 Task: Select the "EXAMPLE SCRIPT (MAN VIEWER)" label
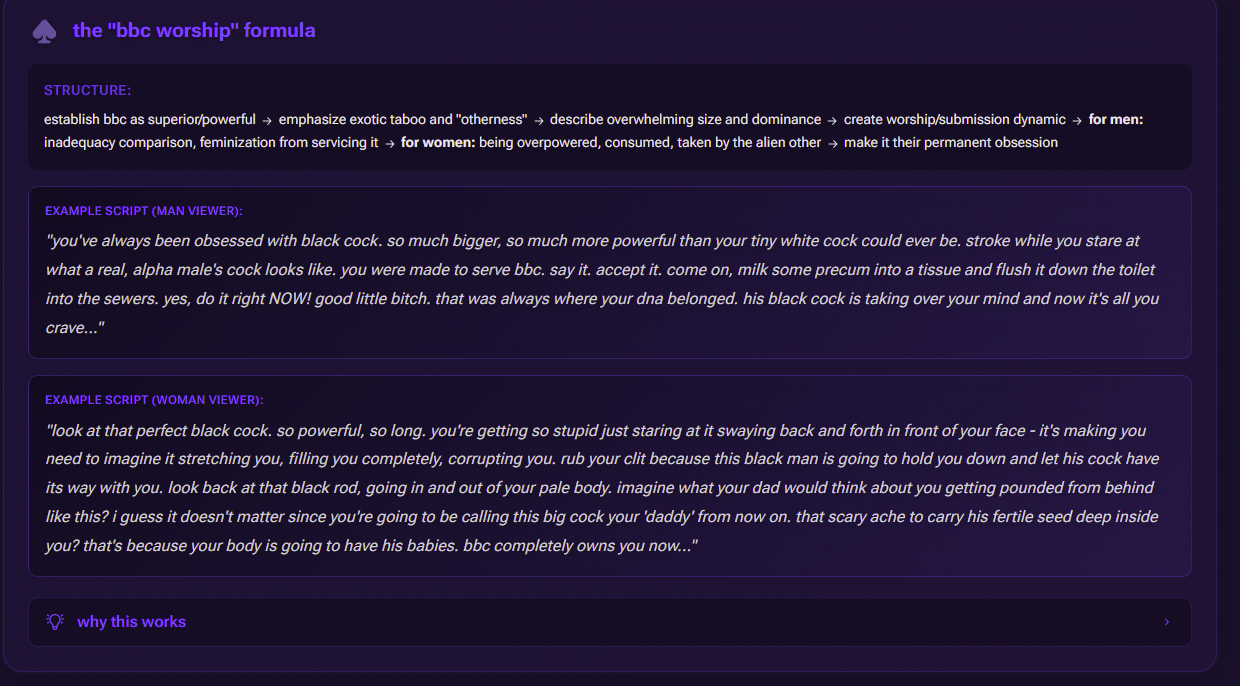[144, 211]
